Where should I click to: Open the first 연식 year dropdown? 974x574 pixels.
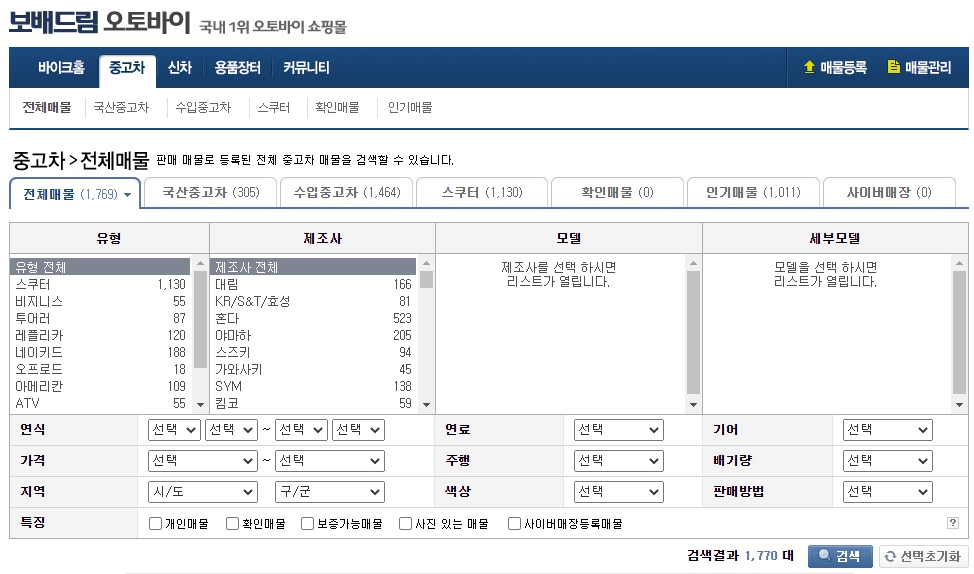pyautogui.click(x=174, y=430)
